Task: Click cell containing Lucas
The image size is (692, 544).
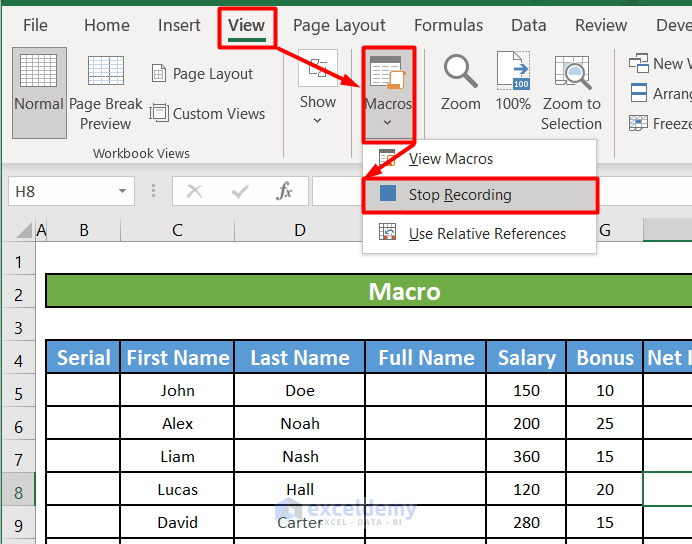Action: 178,490
